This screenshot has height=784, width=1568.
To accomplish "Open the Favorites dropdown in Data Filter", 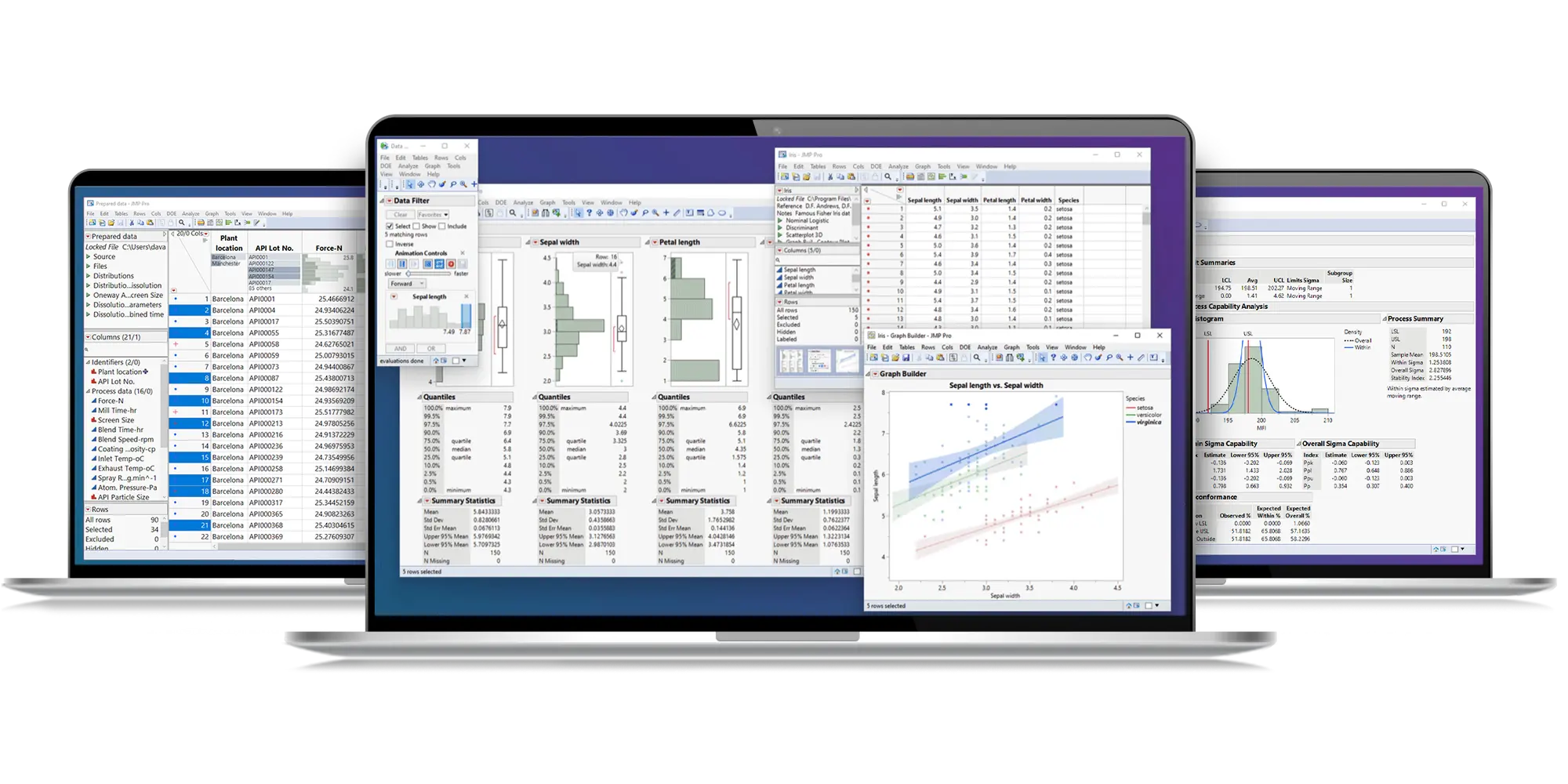I will [433, 214].
